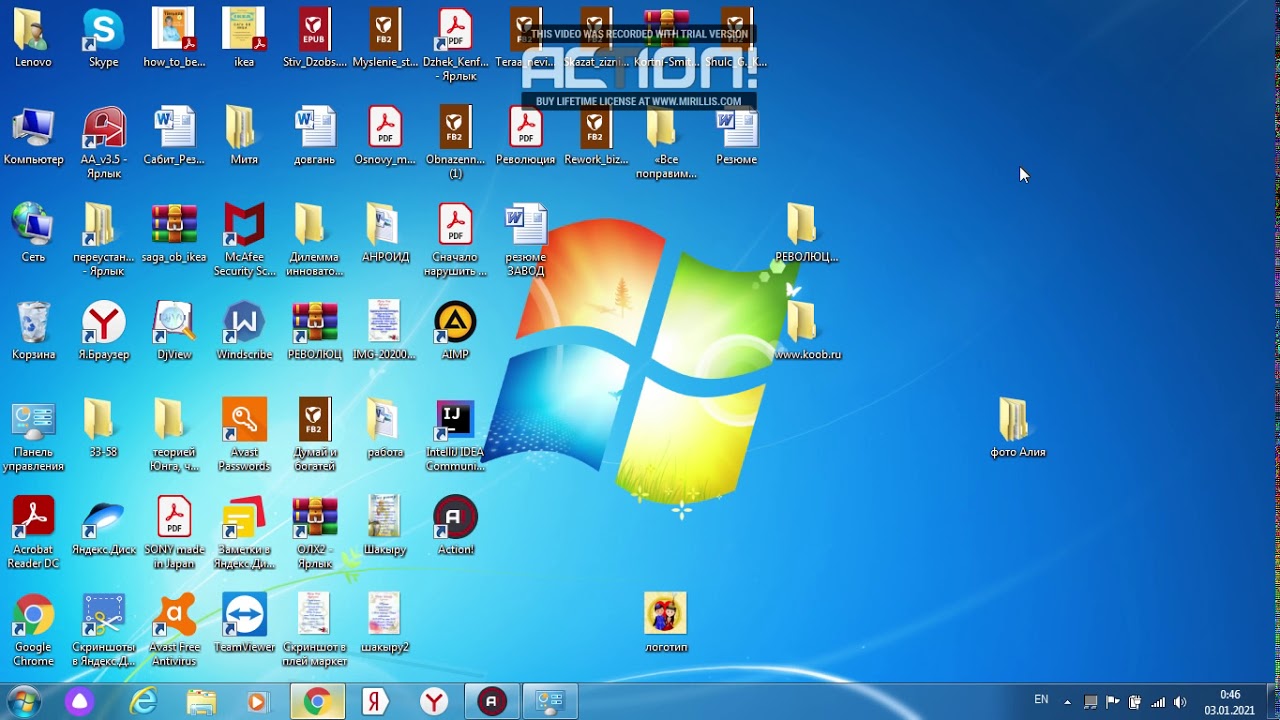The width and height of the screenshot is (1280, 720).
Task: Open McAfee Security Scan shortcut
Action: pos(244,240)
